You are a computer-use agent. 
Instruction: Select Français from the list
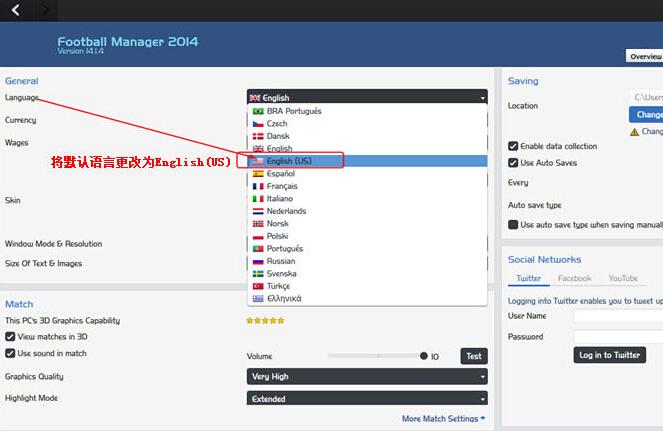point(367,186)
